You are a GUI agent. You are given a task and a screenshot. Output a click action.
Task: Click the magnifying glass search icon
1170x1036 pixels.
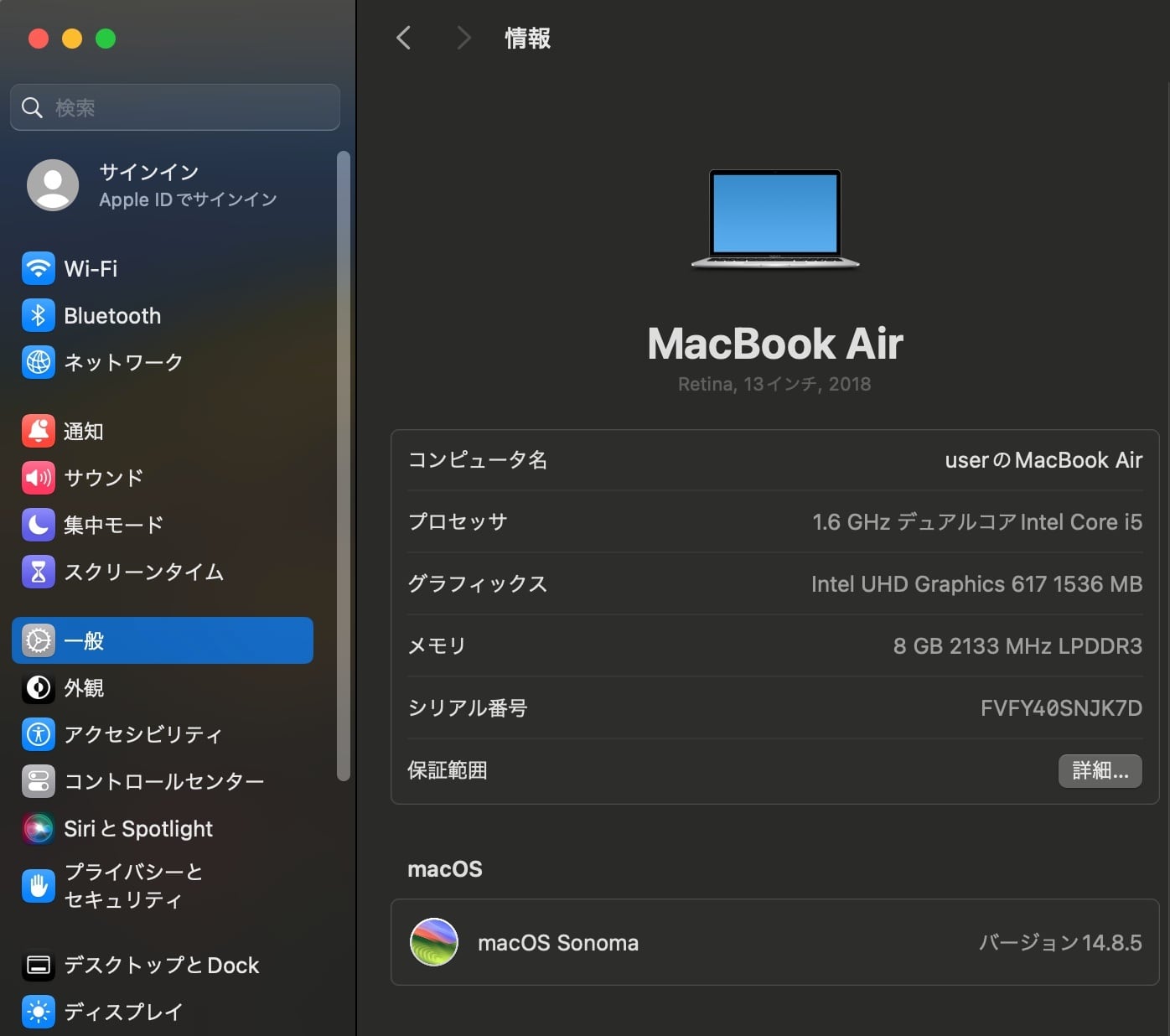pos(32,107)
